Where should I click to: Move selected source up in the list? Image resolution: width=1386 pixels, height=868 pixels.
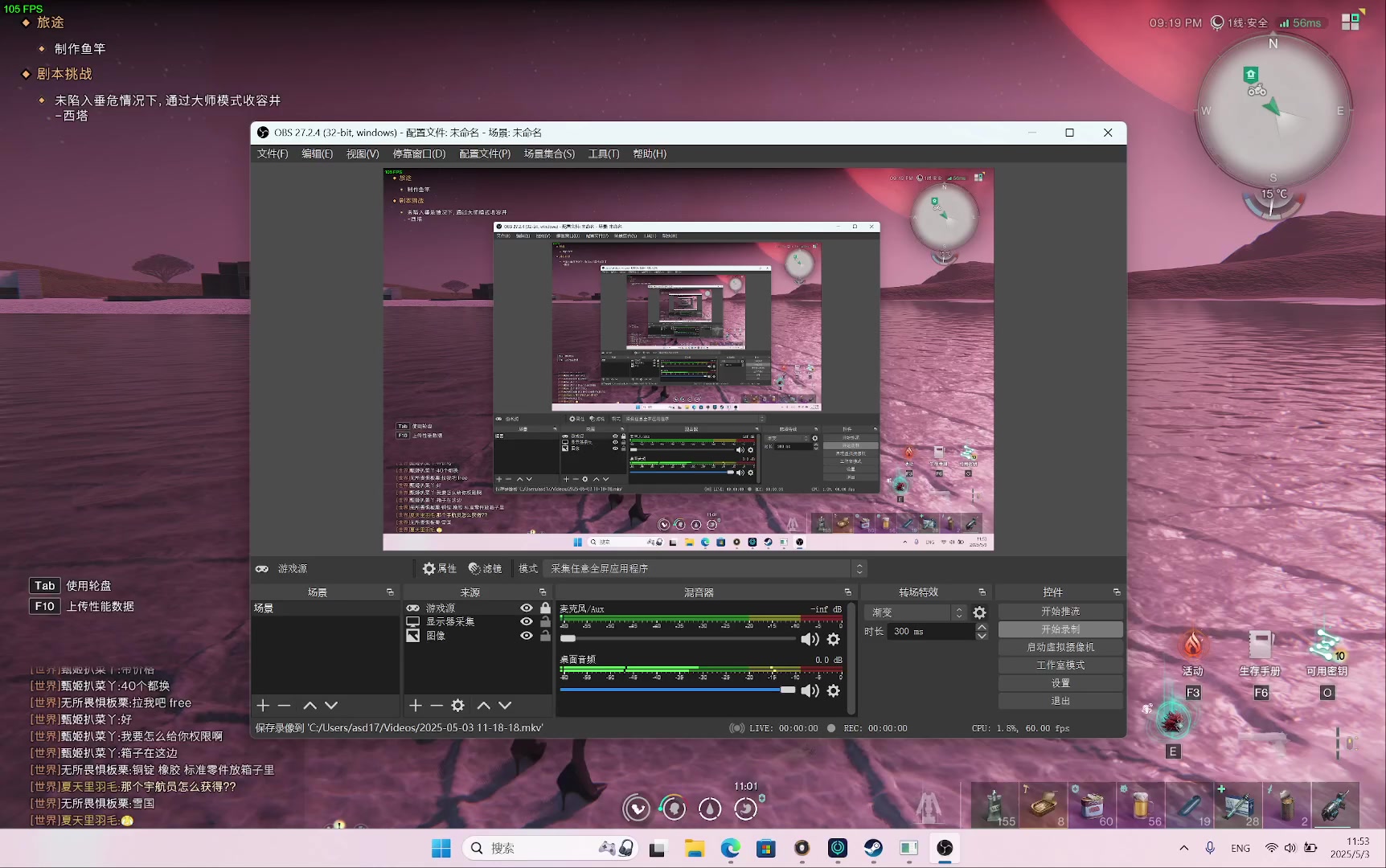[483, 706]
